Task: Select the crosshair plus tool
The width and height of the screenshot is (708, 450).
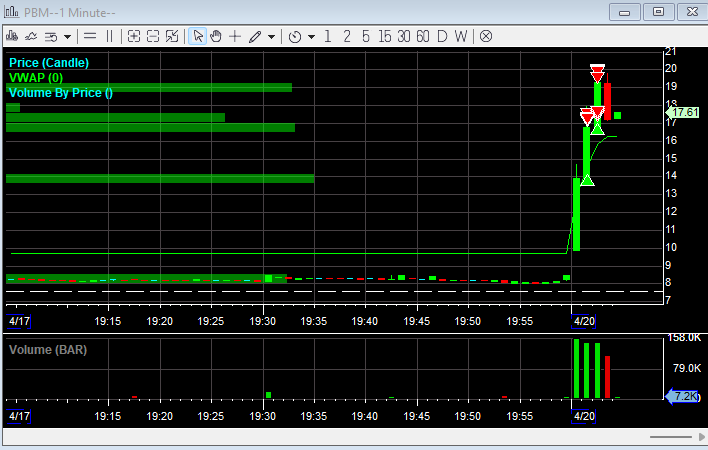Action: (x=235, y=36)
